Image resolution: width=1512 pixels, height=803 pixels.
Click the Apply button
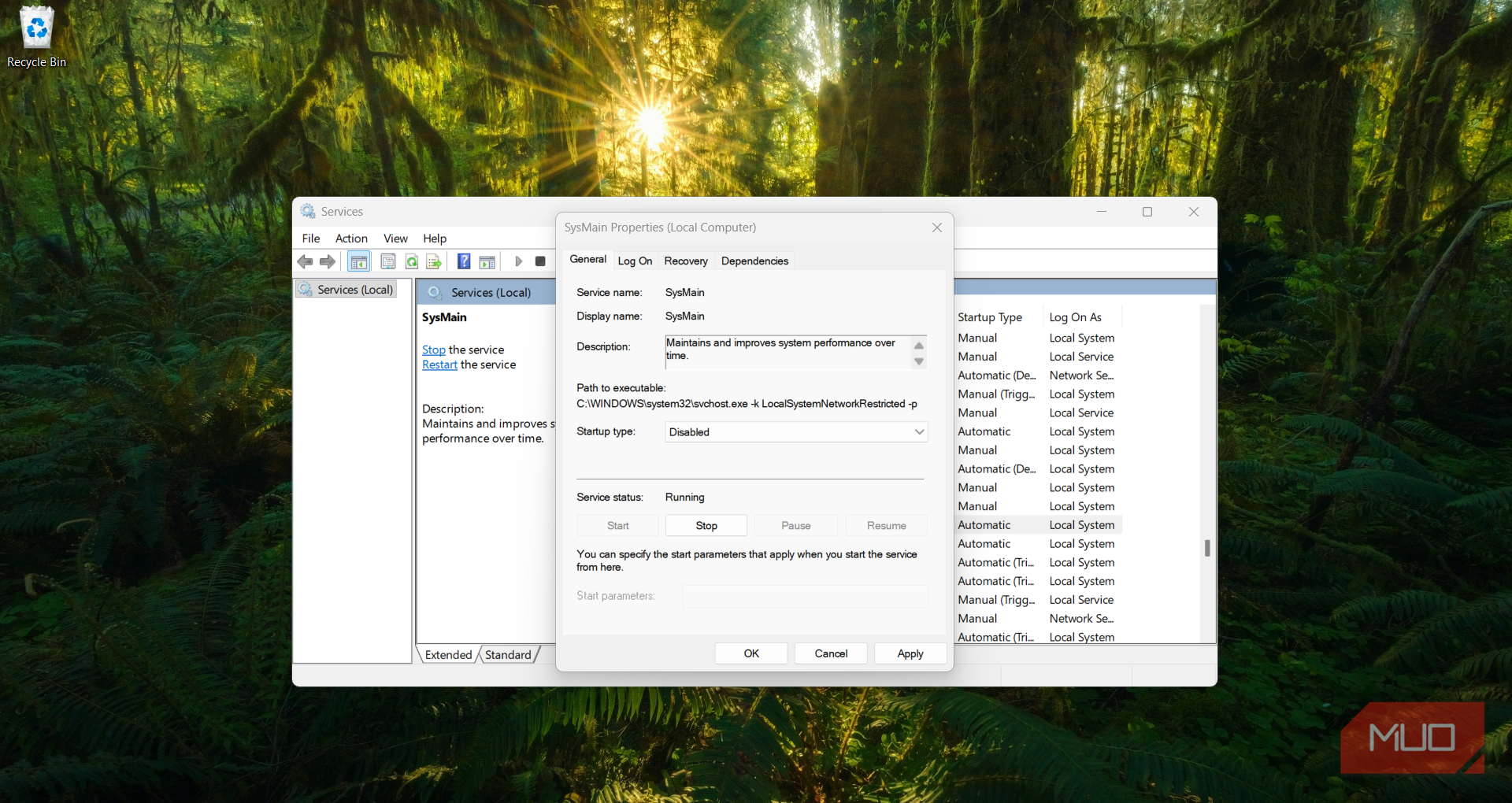(910, 653)
